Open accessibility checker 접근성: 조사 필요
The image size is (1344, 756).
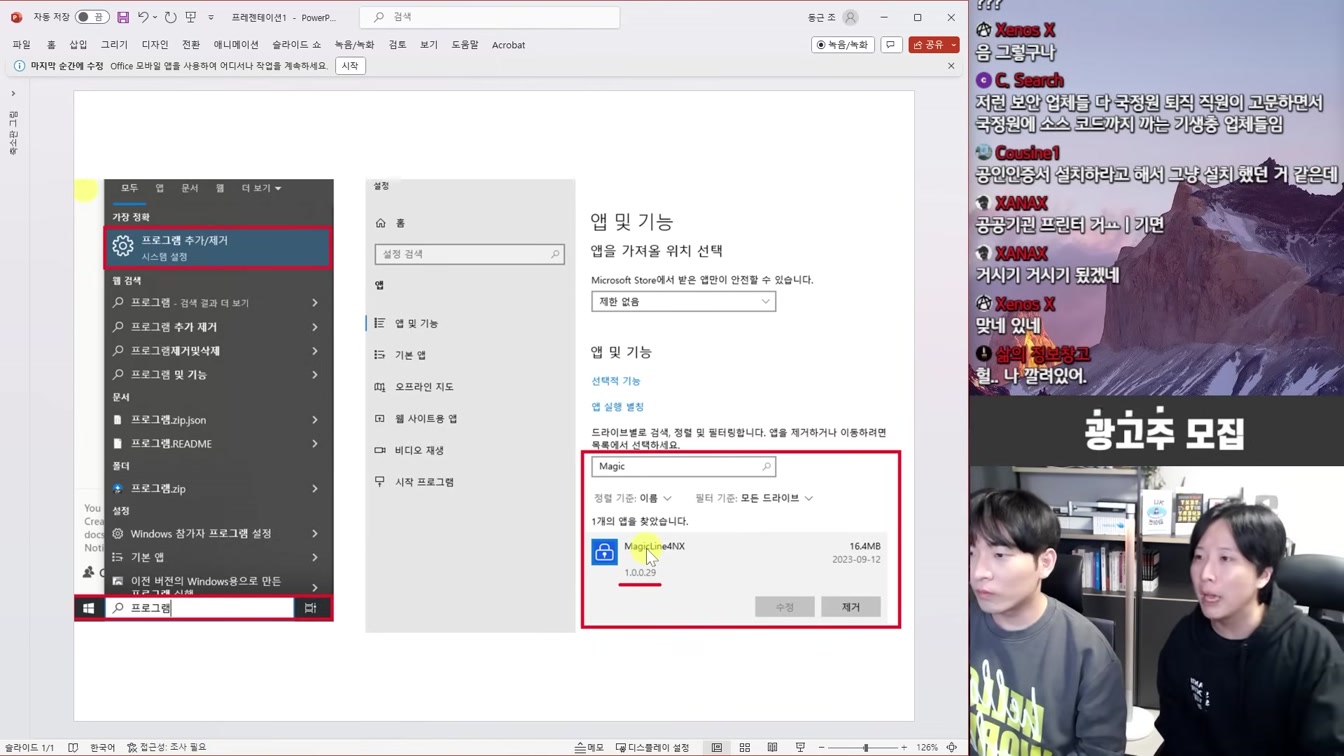pyautogui.click(x=166, y=747)
